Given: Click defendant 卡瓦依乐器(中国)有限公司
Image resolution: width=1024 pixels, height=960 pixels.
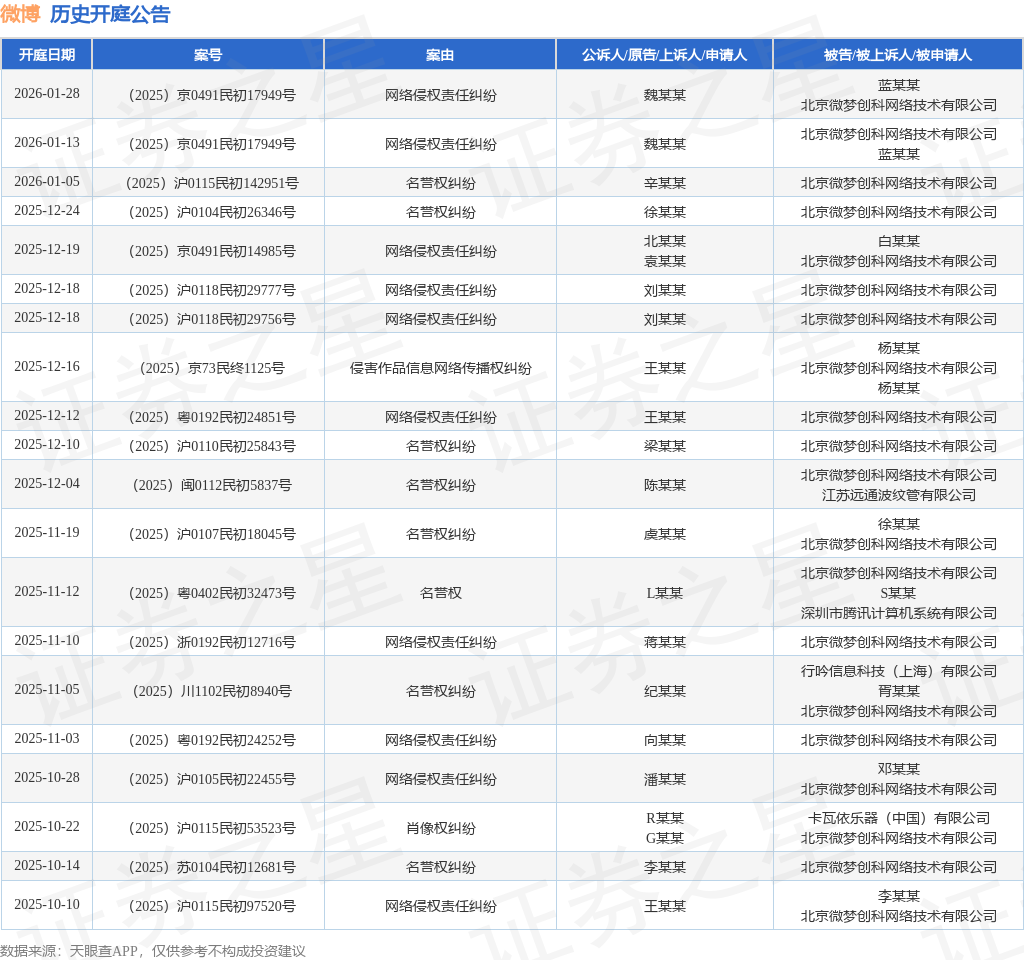Looking at the screenshot, I should point(899,818).
